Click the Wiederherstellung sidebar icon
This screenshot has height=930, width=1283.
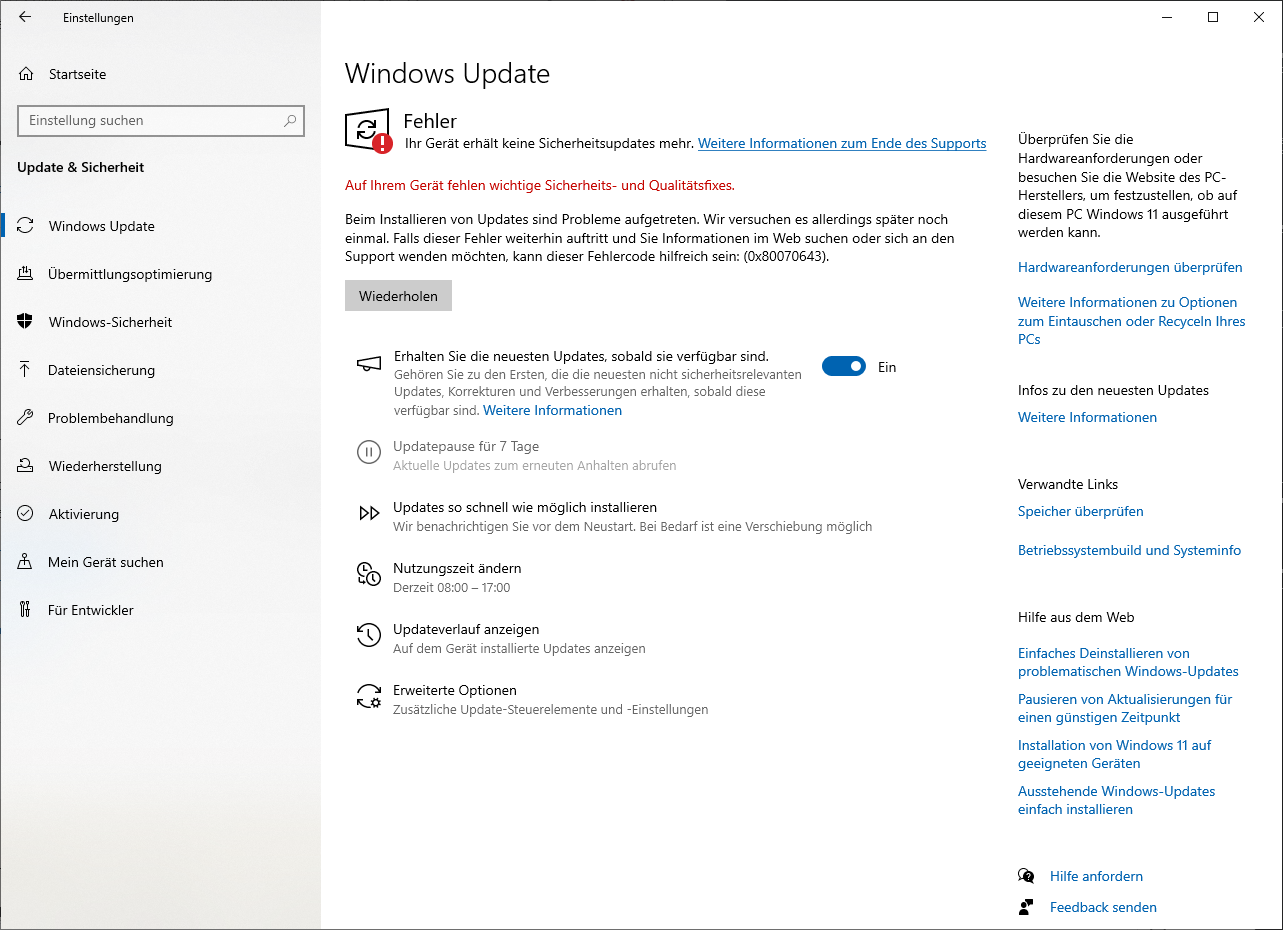click(26, 466)
